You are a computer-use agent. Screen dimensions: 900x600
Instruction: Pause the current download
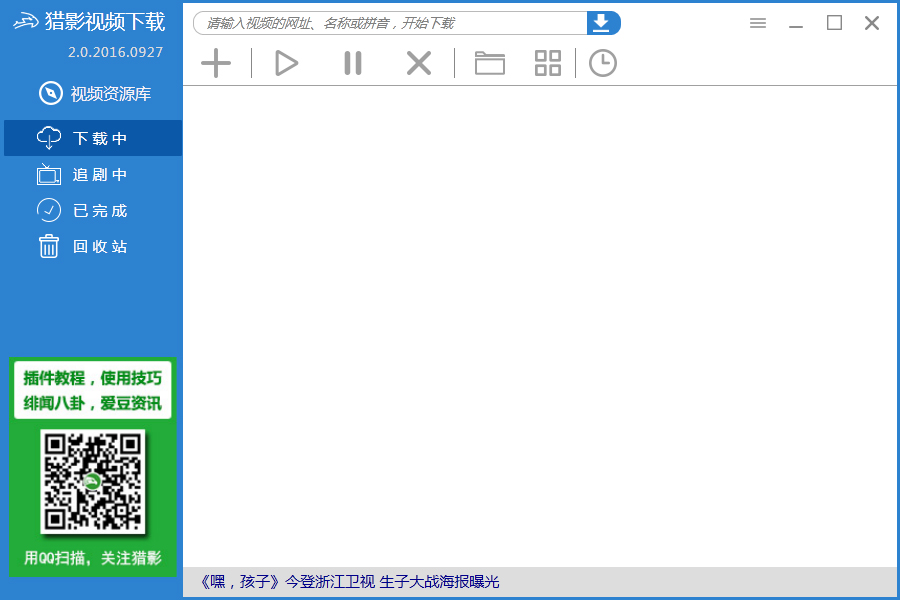(x=352, y=62)
